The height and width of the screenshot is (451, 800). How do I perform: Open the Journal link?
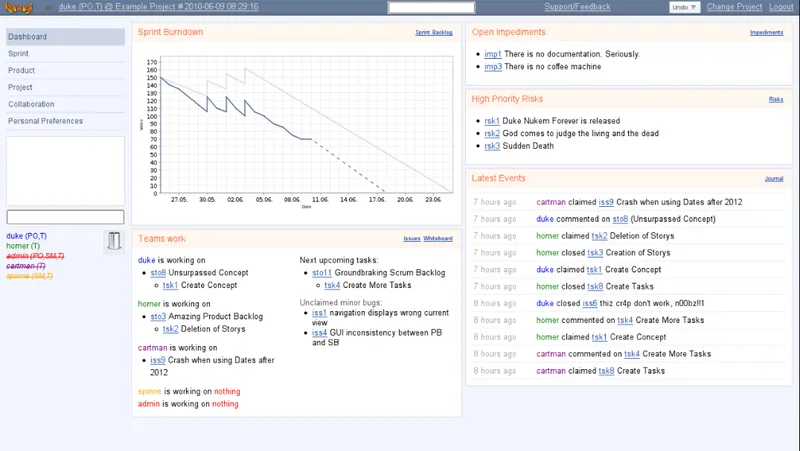[774, 179]
